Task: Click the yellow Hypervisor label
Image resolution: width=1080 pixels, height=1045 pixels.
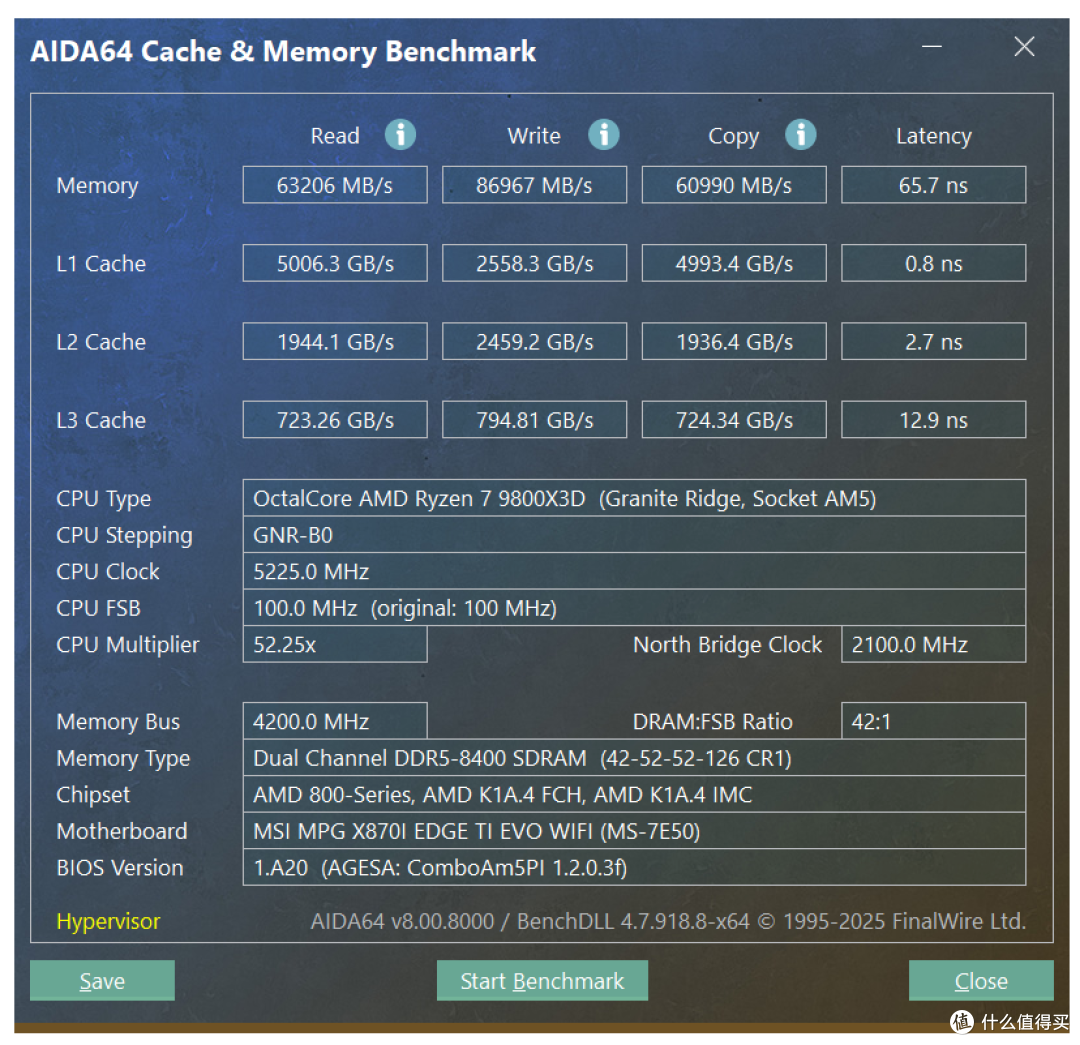Action: (108, 921)
